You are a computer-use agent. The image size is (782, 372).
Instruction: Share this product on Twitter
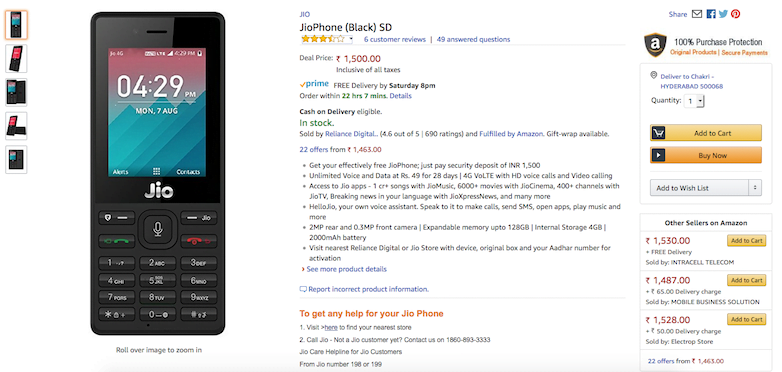(723, 14)
